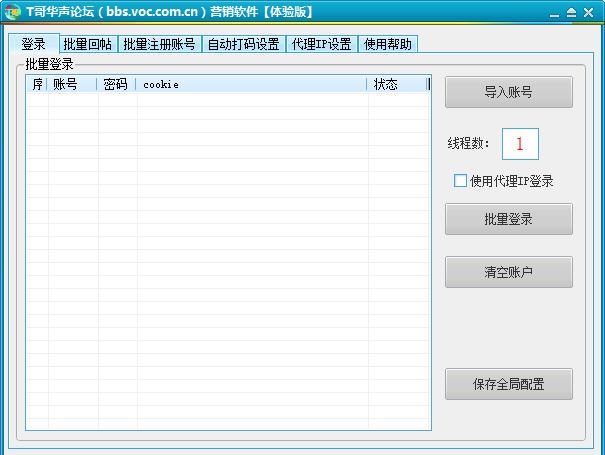This screenshot has height=455, width=605.
Task: Close the marketing software window
Action: click(x=588, y=13)
